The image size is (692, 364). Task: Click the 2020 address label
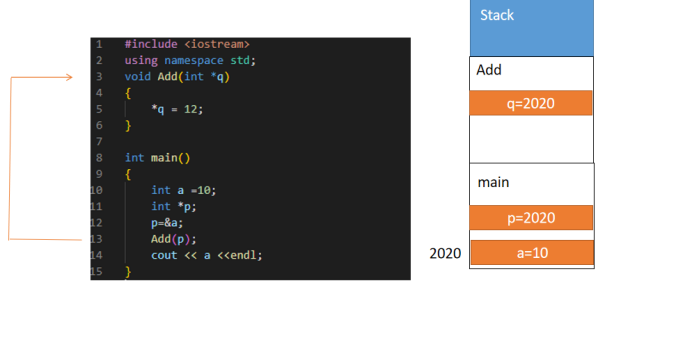point(445,253)
